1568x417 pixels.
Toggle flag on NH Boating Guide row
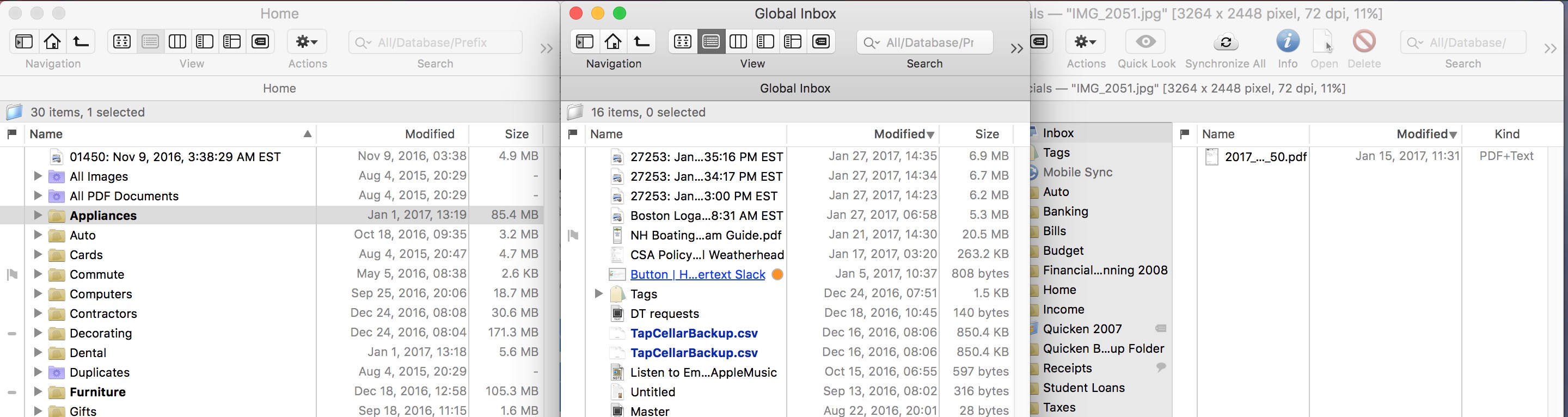pyautogui.click(x=573, y=235)
